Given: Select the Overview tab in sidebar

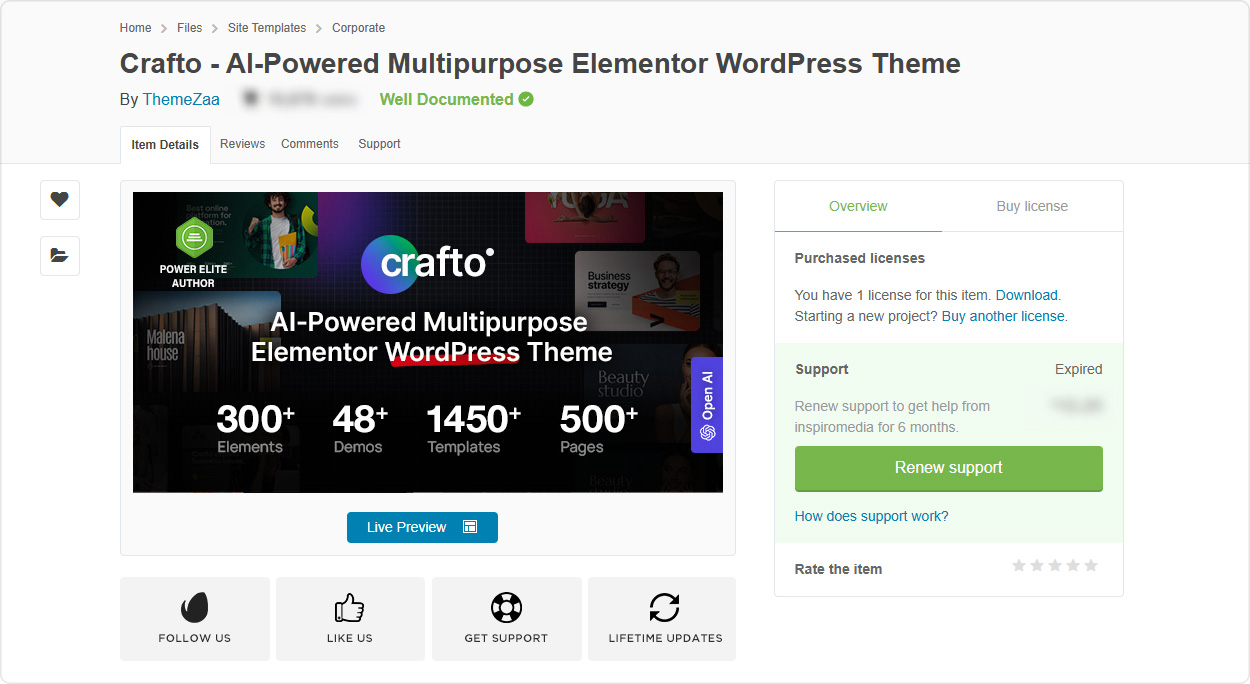Looking at the screenshot, I should click(x=858, y=206).
